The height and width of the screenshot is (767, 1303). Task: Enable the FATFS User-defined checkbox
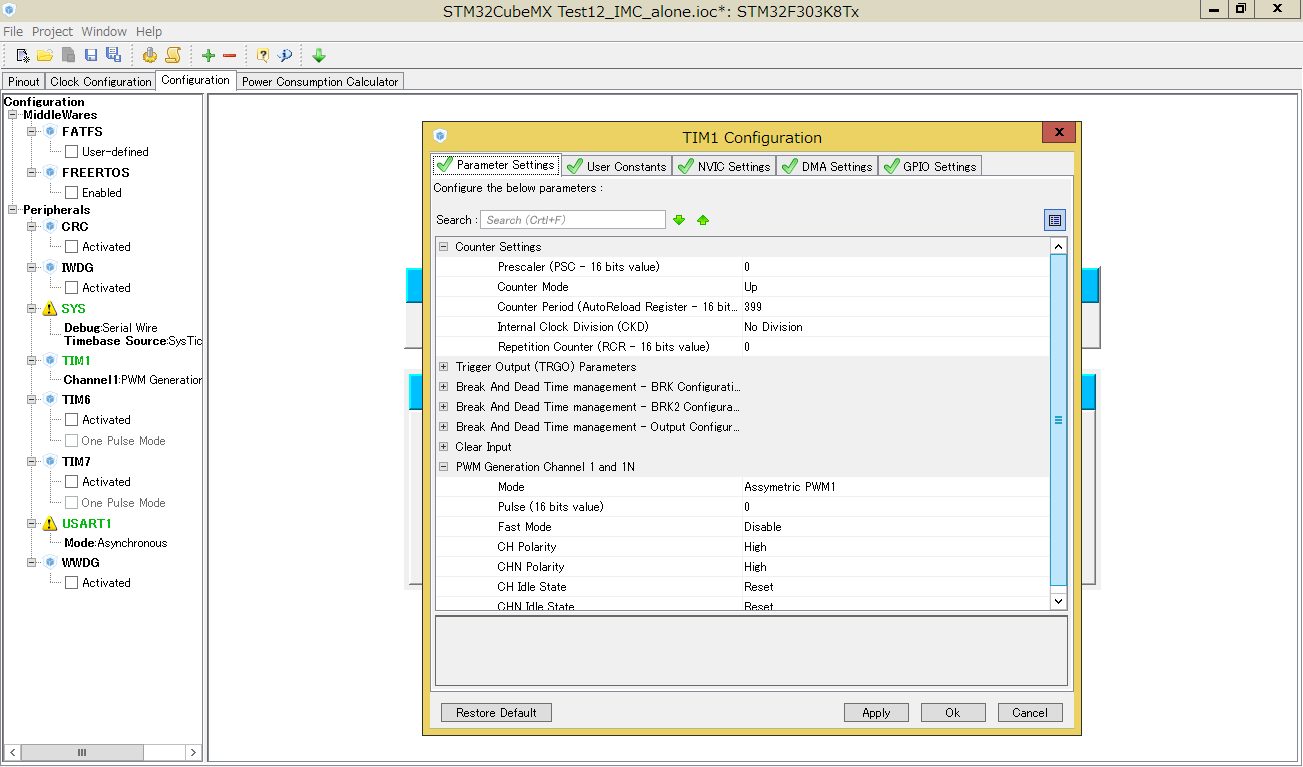[x=70, y=151]
